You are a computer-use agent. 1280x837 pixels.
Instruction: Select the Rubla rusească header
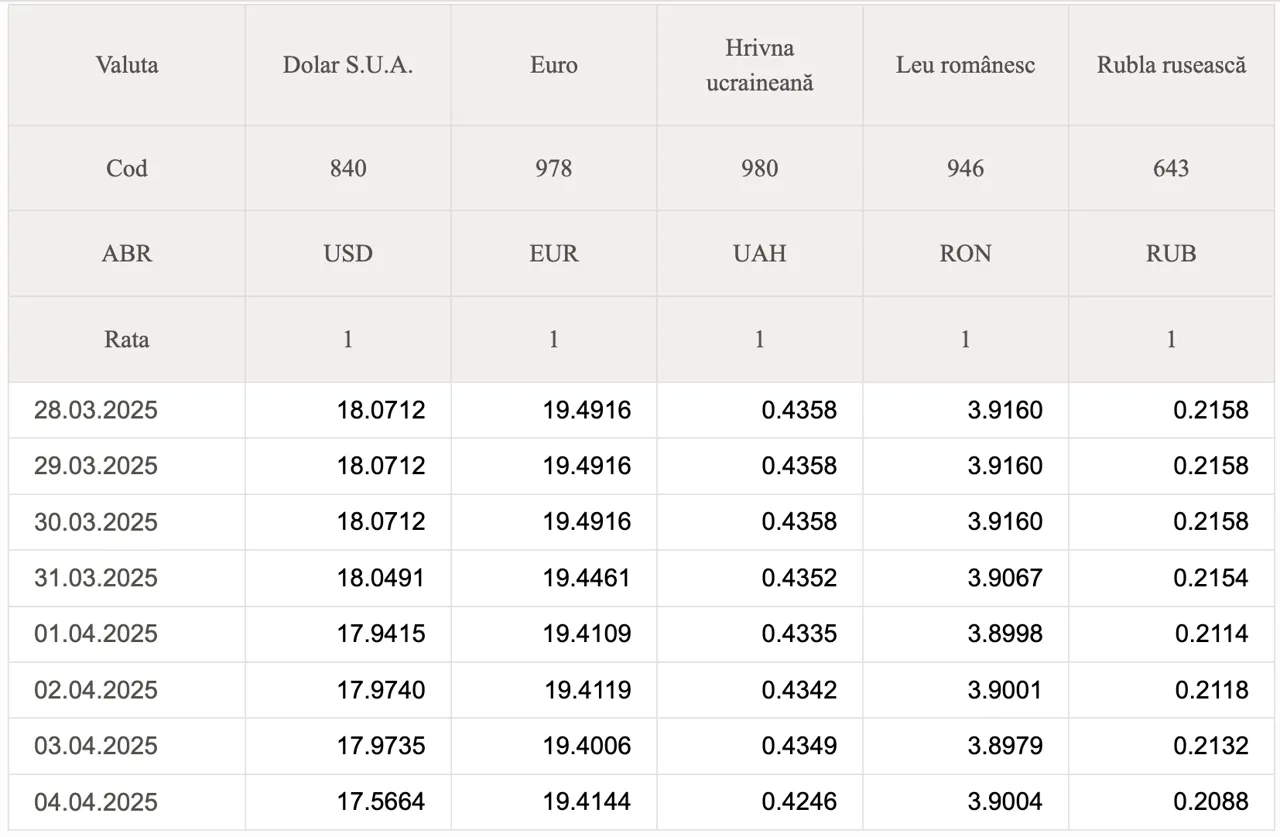pyautogui.click(x=1172, y=65)
